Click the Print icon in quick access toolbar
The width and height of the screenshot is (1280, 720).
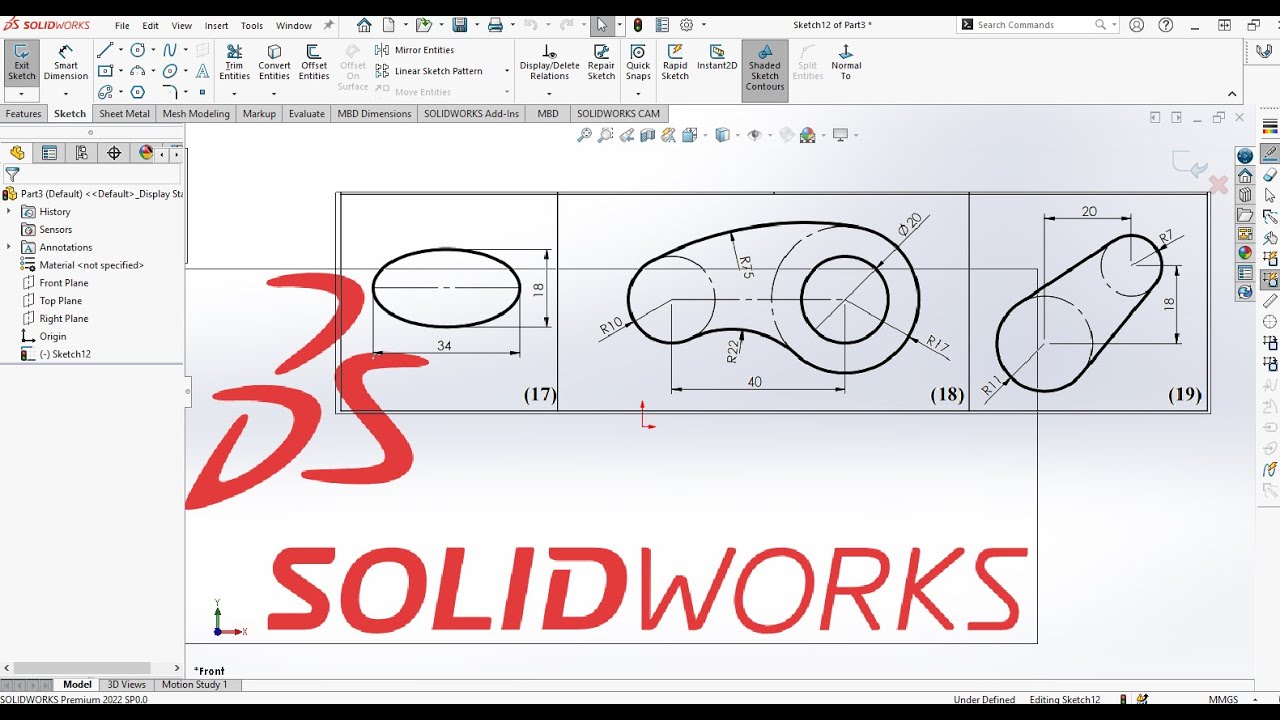tap(496, 25)
